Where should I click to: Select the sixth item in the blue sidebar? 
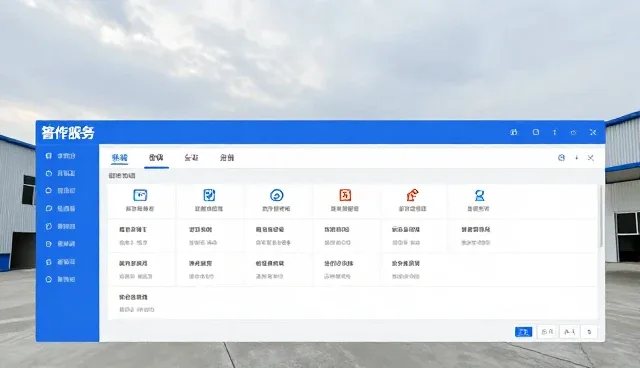pyautogui.click(x=61, y=244)
